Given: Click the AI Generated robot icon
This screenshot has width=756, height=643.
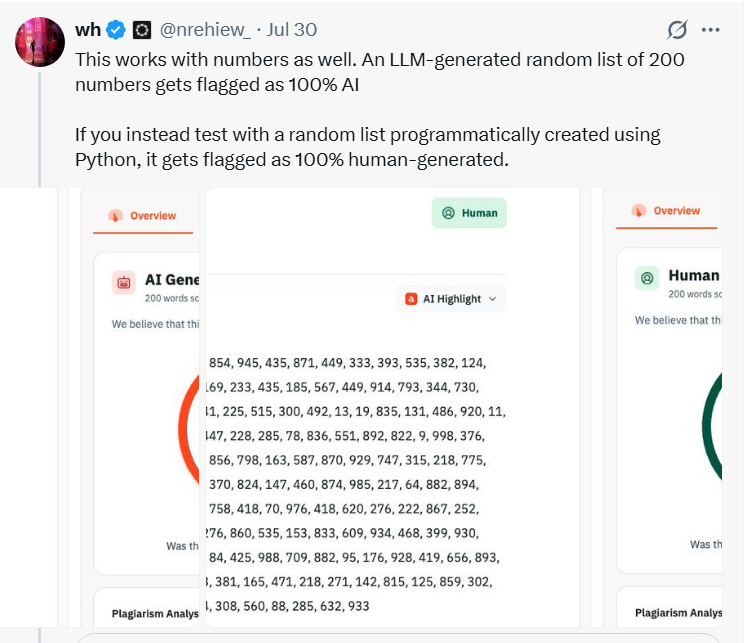Looking at the screenshot, I should (x=124, y=282).
